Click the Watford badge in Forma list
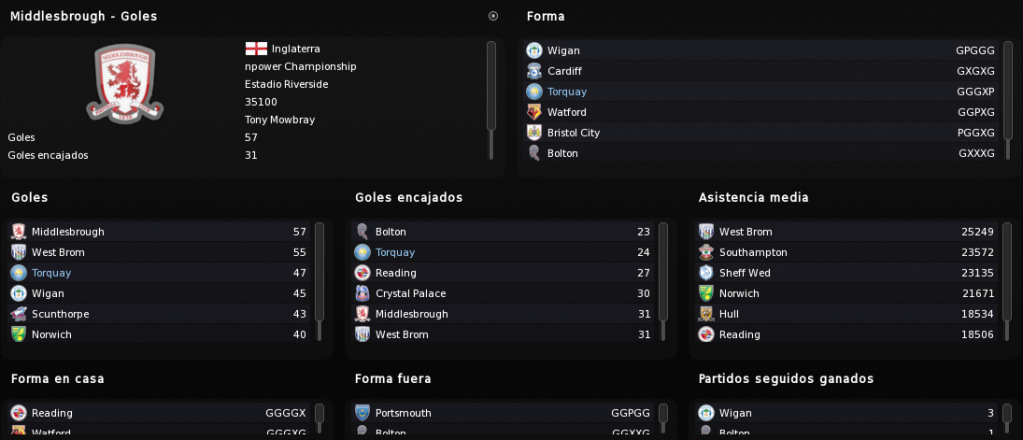This screenshot has width=1023, height=440. 534,112
